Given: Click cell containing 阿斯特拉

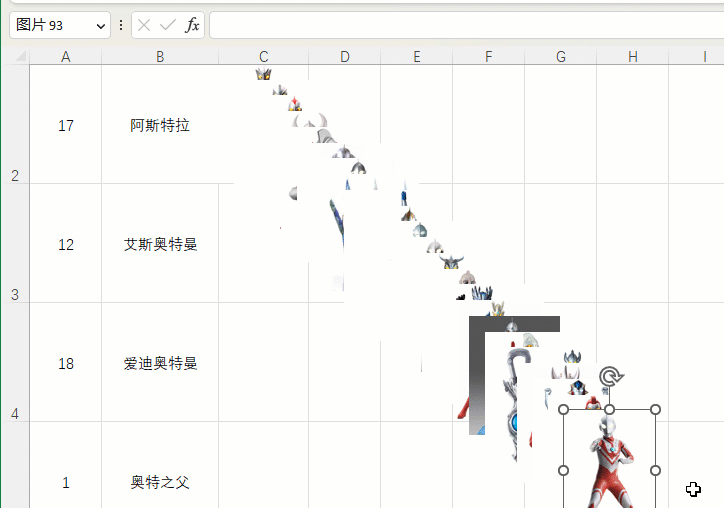Looking at the screenshot, I should pos(160,125).
